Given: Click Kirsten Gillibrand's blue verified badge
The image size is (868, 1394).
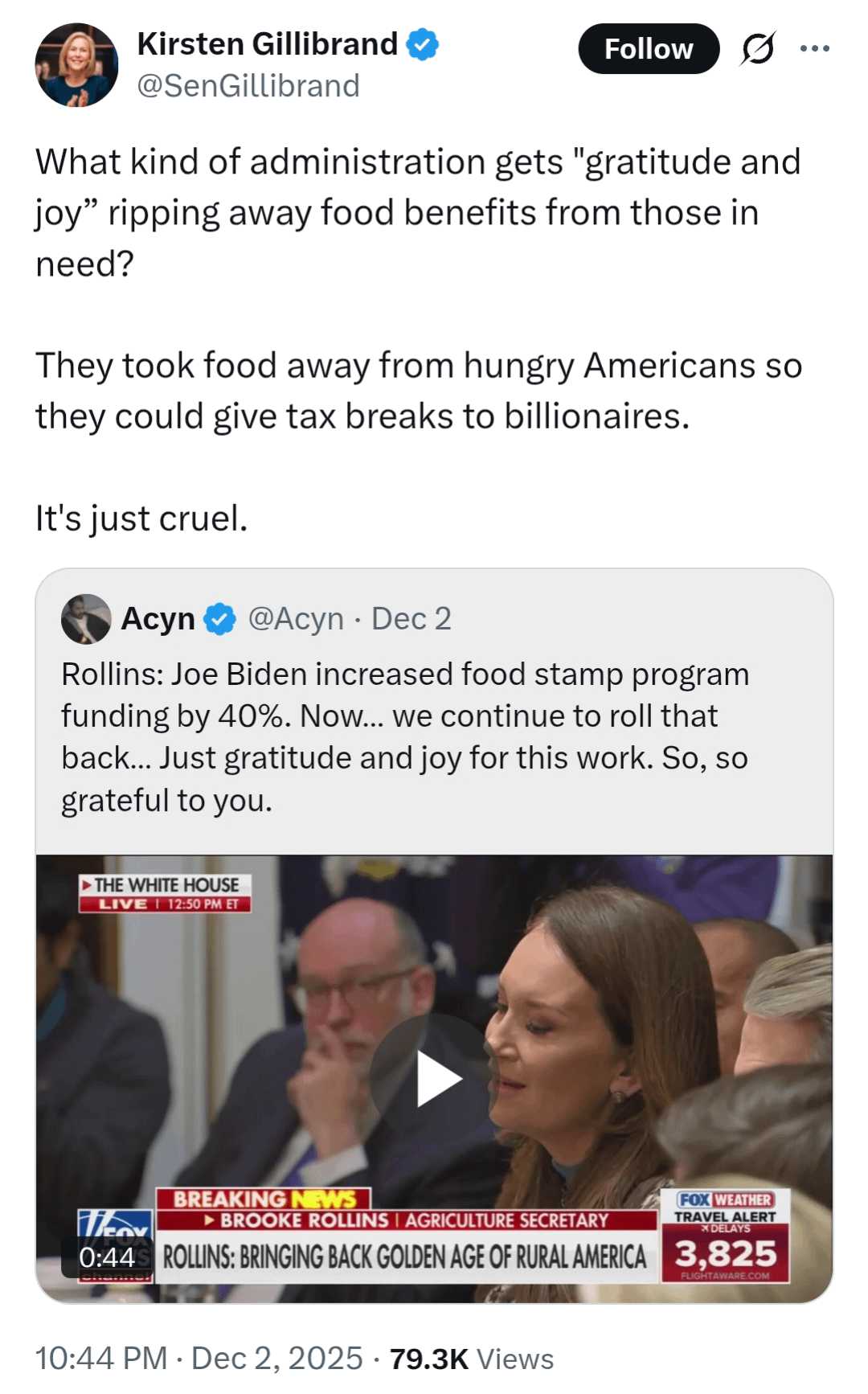Looking at the screenshot, I should coord(422,45).
